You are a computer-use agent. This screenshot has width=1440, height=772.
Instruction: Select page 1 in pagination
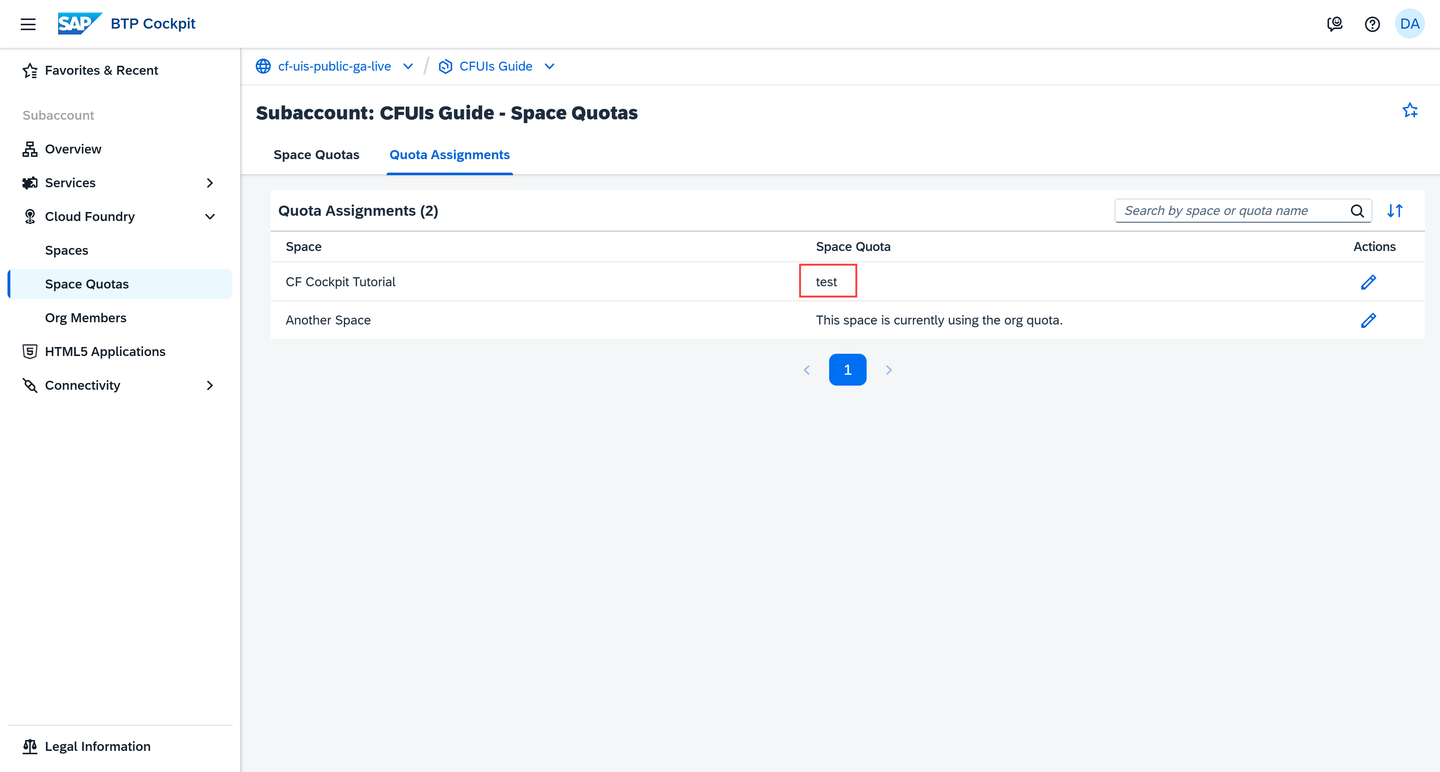pyautogui.click(x=848, y=370)
